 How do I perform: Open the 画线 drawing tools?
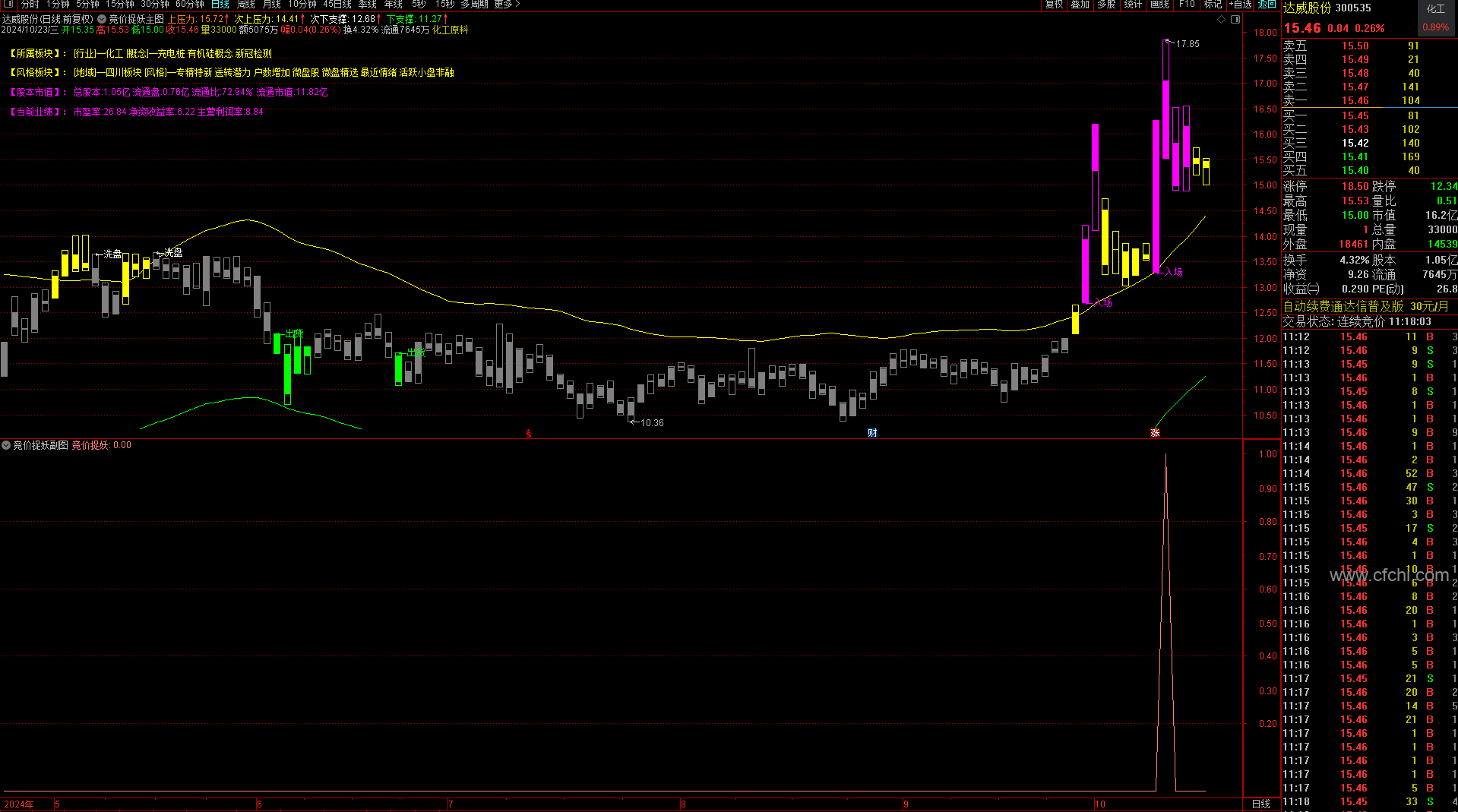pyautogui.click(x=1160, y=5)
